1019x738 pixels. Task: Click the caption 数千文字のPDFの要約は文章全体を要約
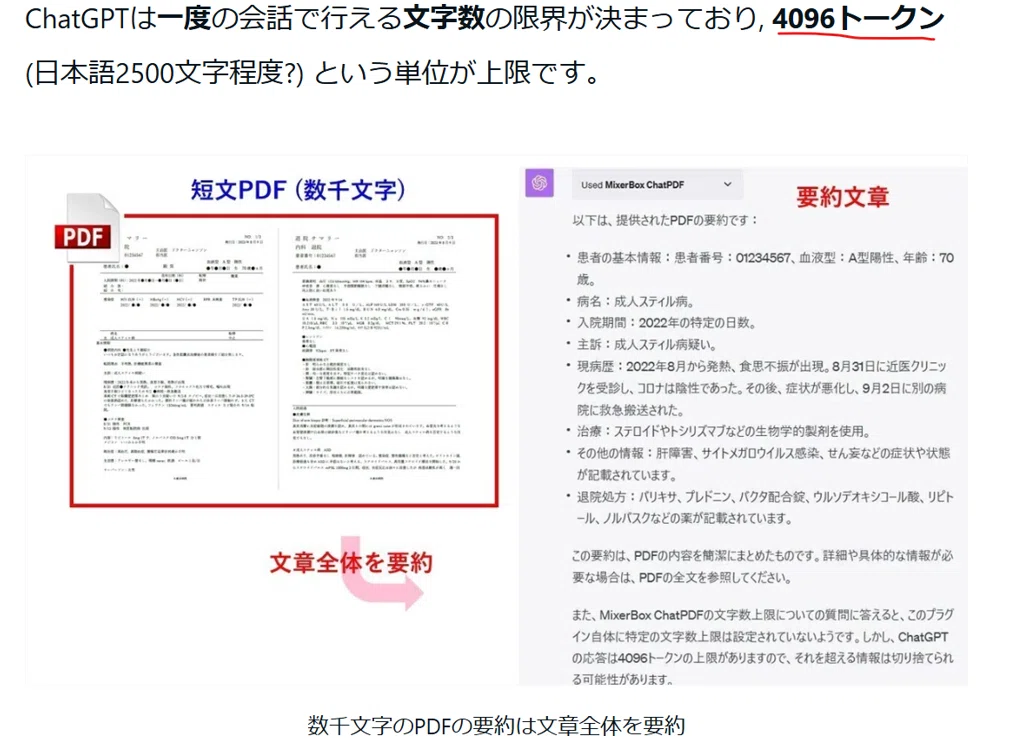(496, 724)
